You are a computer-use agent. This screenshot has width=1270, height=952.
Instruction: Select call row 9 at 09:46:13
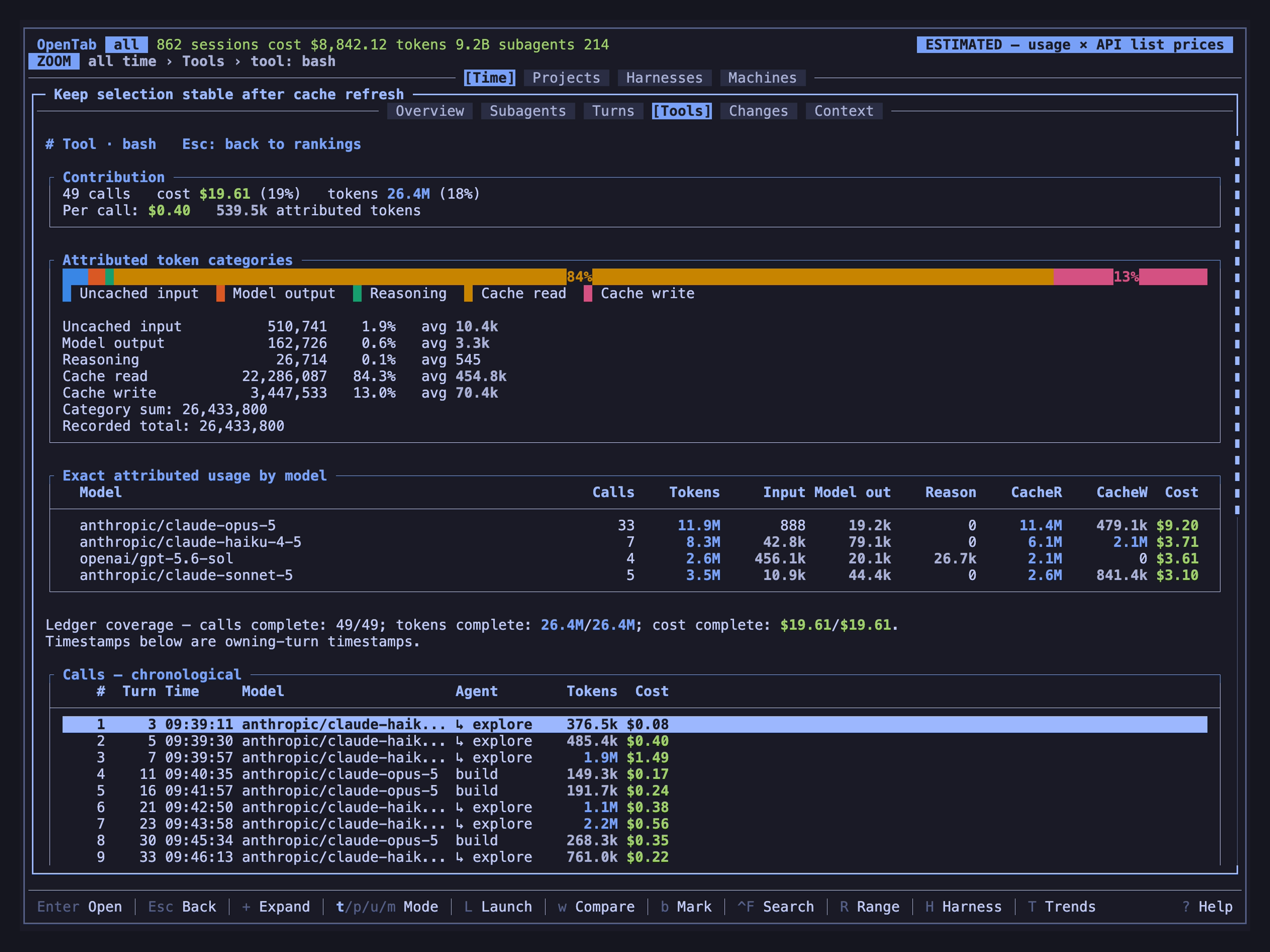635,857
